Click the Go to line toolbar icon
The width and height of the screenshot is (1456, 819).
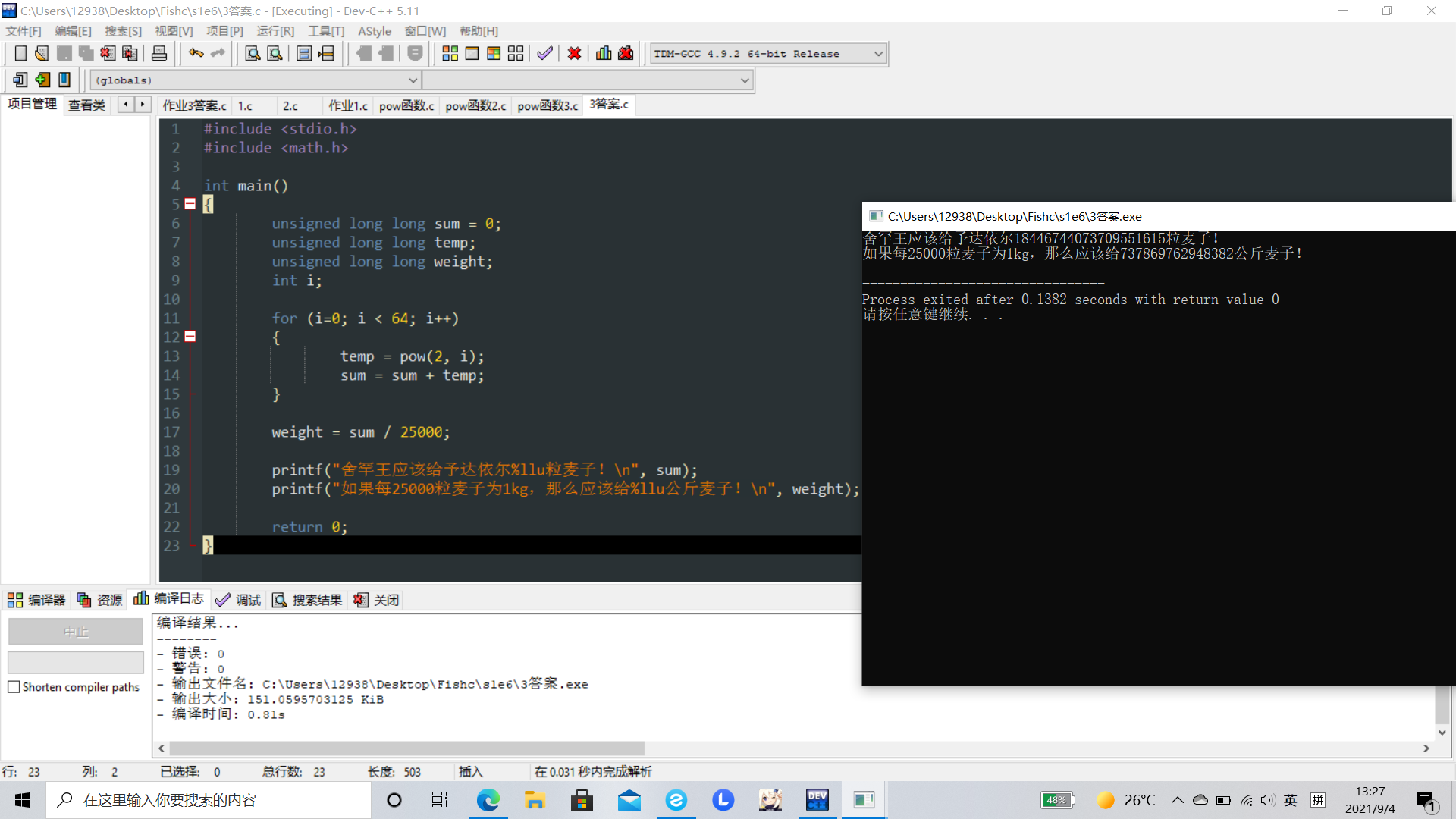coord(327,54)
